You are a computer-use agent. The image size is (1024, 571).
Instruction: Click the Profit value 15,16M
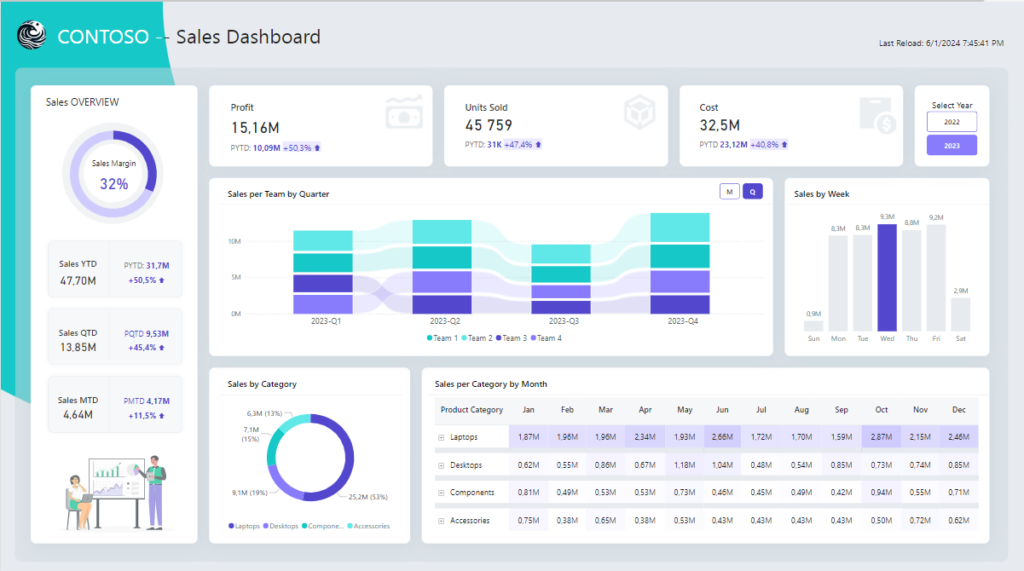[255, 128]
